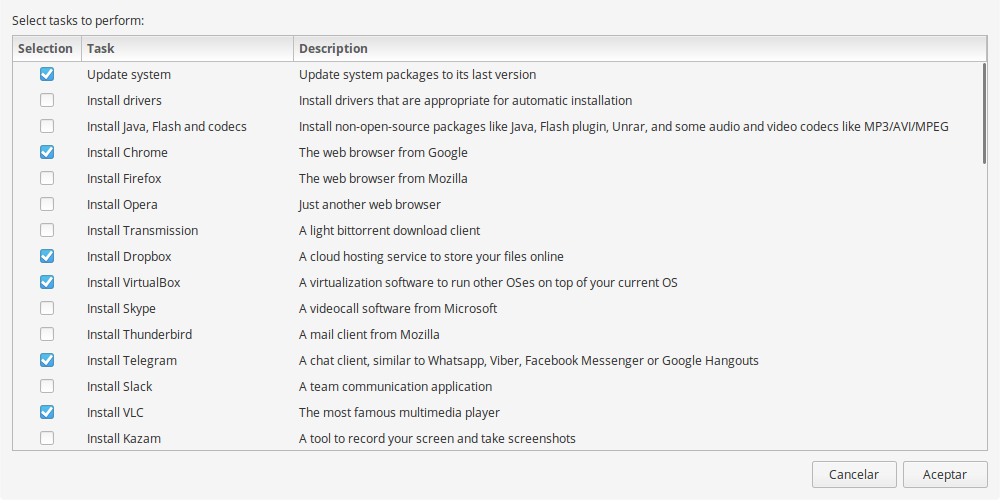Viewport: 1000px width, 500px height.
Task: Click 'Install drivers that are appropriate' description
Action: pos(466,101)
